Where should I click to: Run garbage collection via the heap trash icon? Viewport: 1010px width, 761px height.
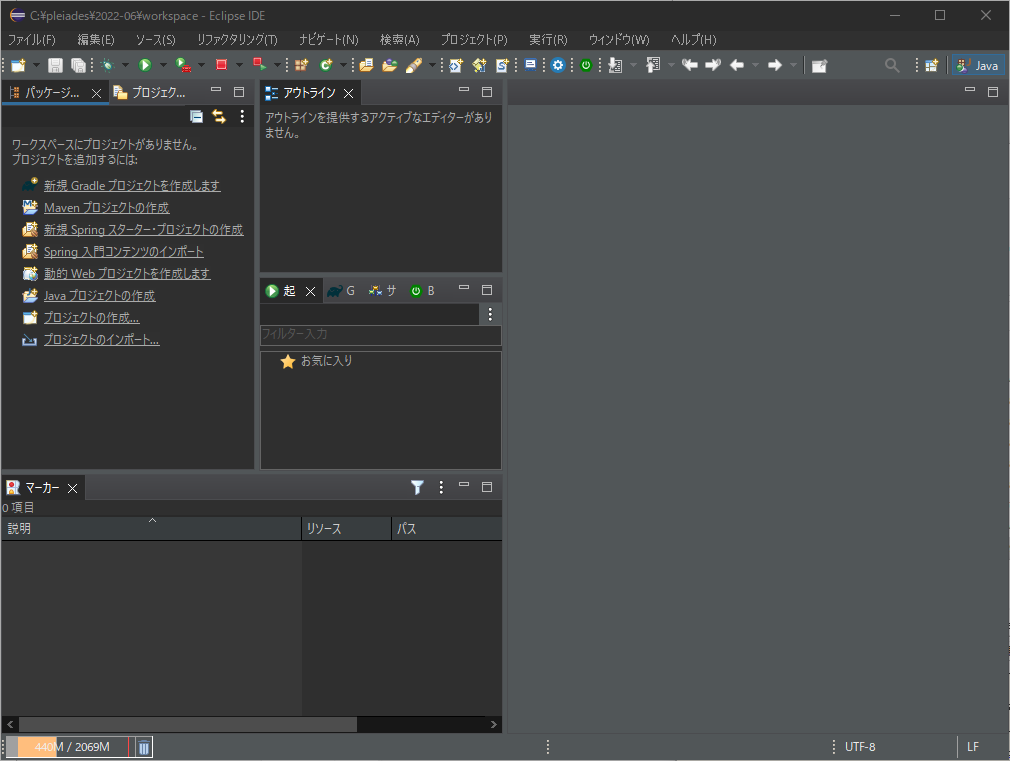coord(142,746)
